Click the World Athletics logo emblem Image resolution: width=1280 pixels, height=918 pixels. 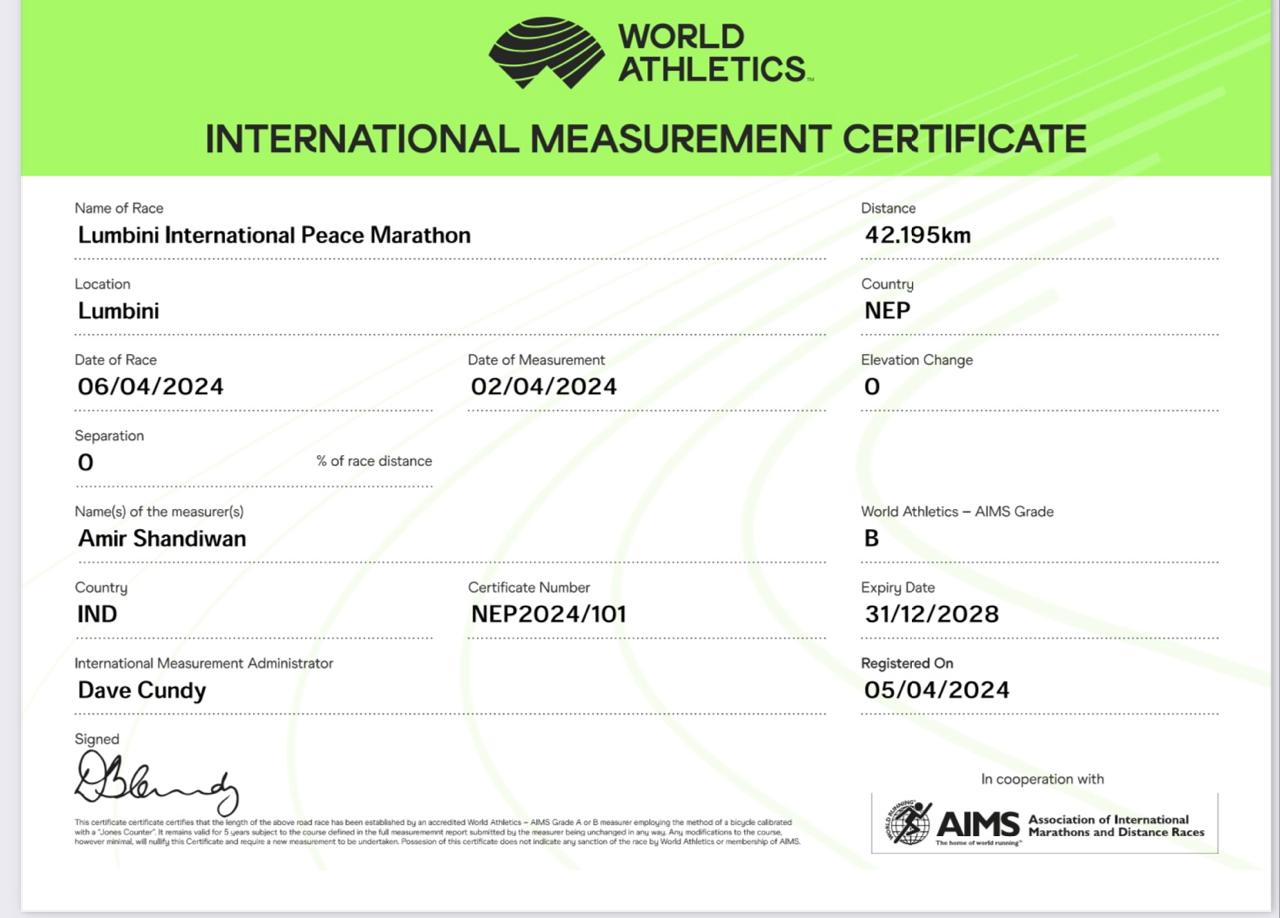pos(546,53)
